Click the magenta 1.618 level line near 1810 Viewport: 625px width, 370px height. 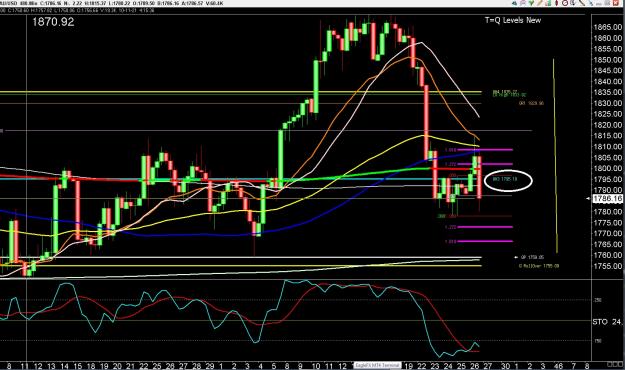[x=485, y=150]
